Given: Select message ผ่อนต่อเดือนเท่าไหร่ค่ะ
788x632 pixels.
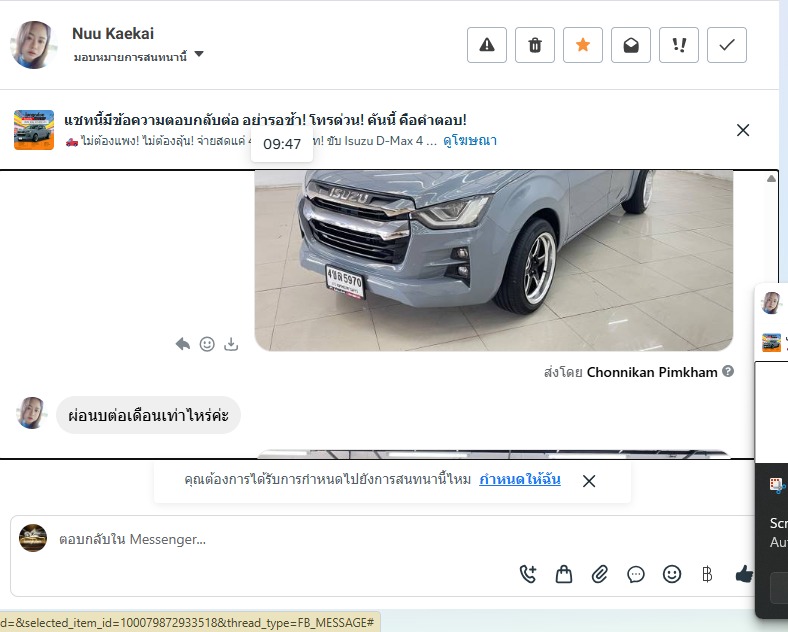Looking at the screenshot, I should tap(148, 415).
